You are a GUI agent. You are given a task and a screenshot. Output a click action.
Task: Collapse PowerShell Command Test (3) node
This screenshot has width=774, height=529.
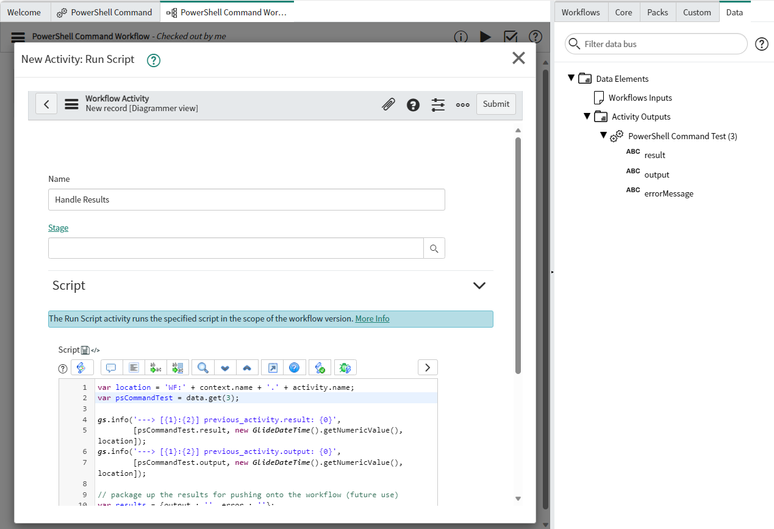click(x=603, y=135)
